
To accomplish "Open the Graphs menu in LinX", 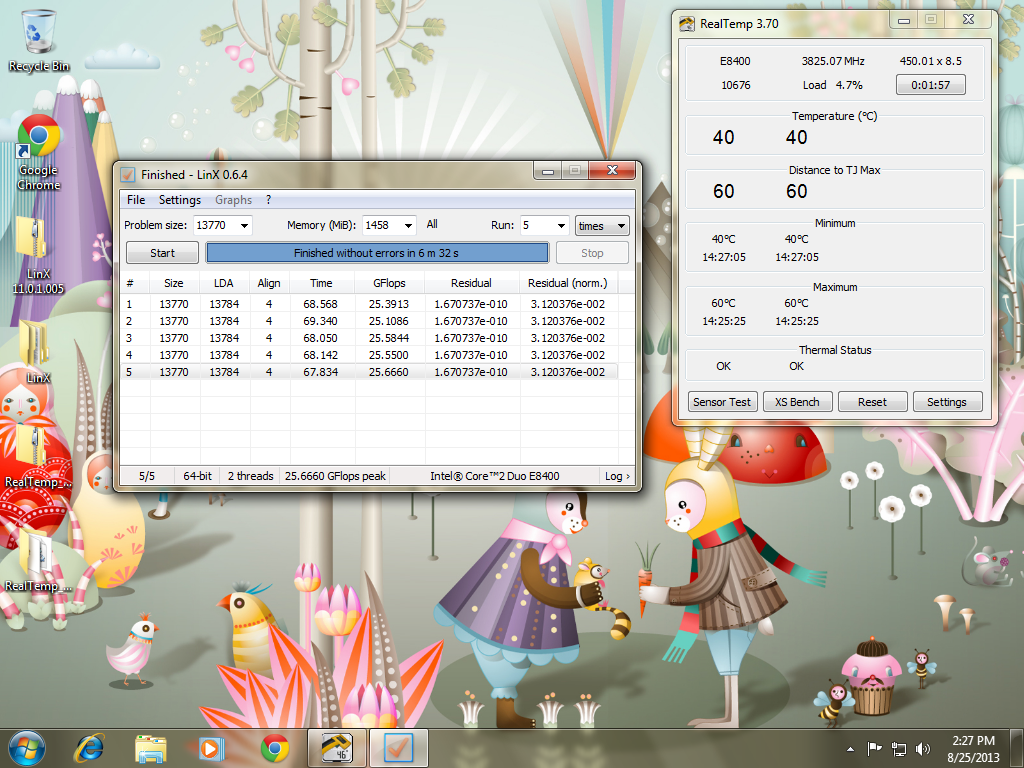I will (x=233, y=200).
